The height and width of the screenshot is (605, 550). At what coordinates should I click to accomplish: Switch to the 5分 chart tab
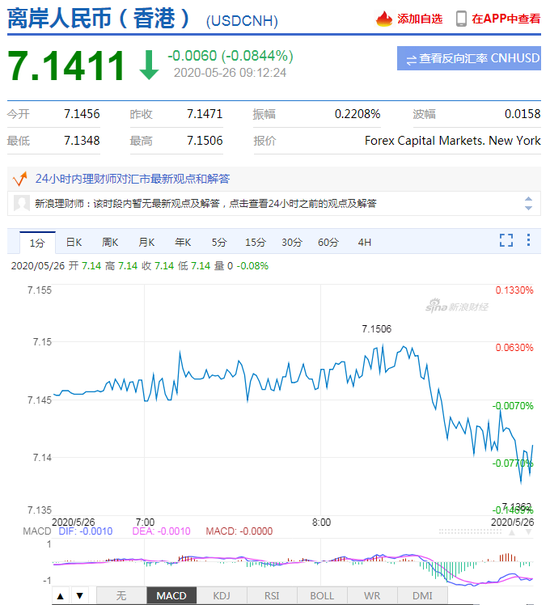(219, 242)
